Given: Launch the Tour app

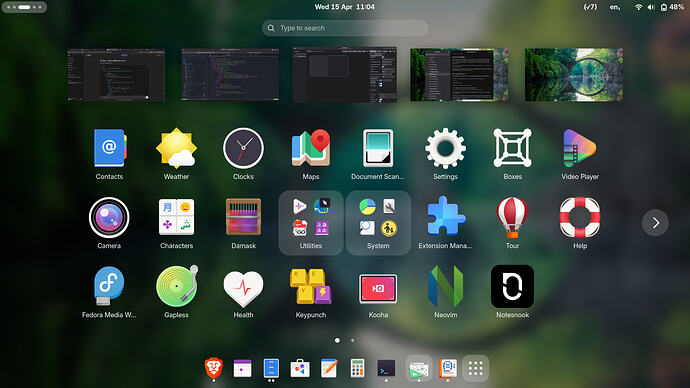Looking at the screenshot, I should [x=513, y=218].
